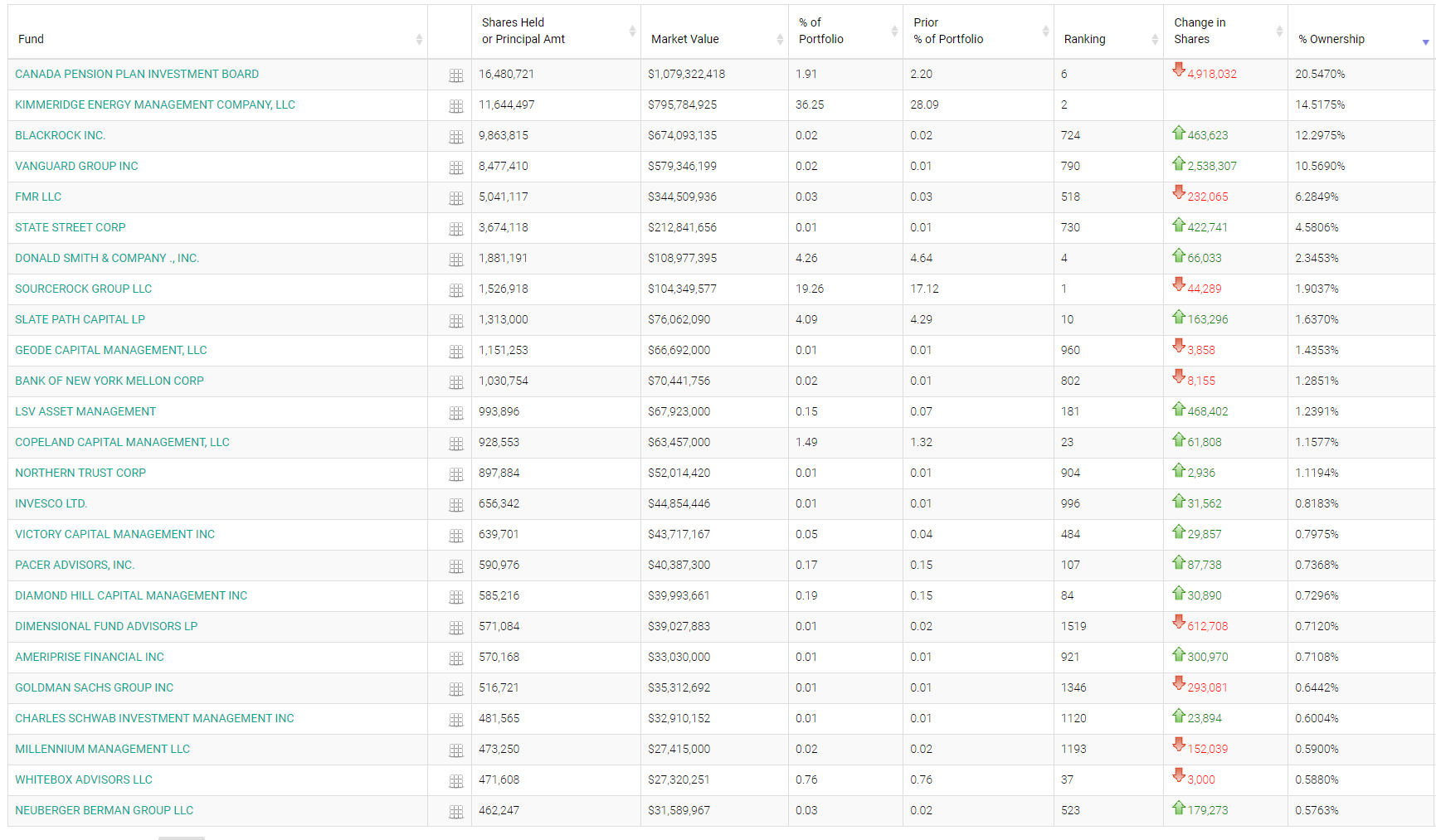Screen dimensions: 1436x840
Task: Open STATE STREET CORP fund link
Action: pos(71,227)
